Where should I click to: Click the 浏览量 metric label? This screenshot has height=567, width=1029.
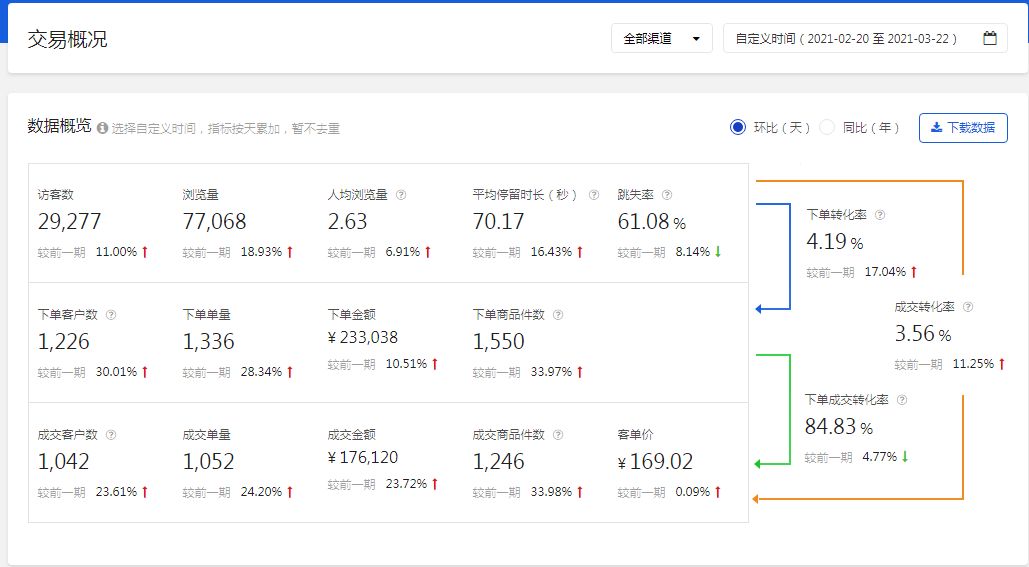(x=201, y=195)
